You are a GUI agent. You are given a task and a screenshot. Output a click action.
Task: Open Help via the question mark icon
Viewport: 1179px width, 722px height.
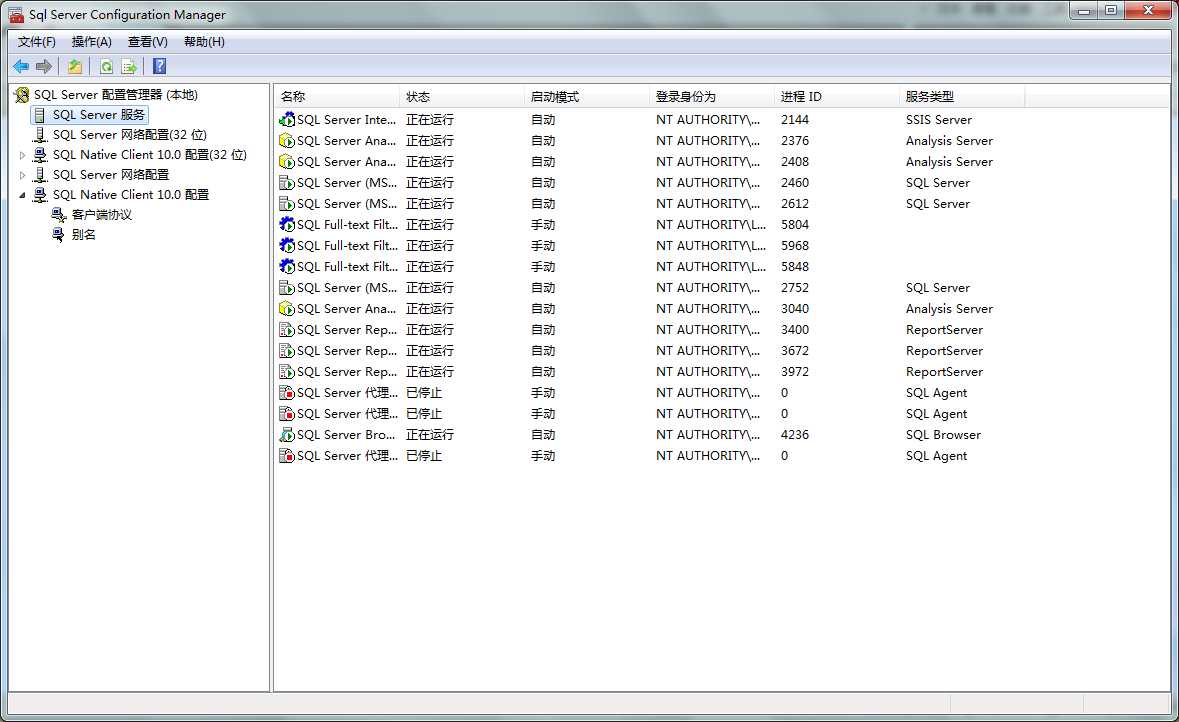pyautogui.click(x=159, y=66)
